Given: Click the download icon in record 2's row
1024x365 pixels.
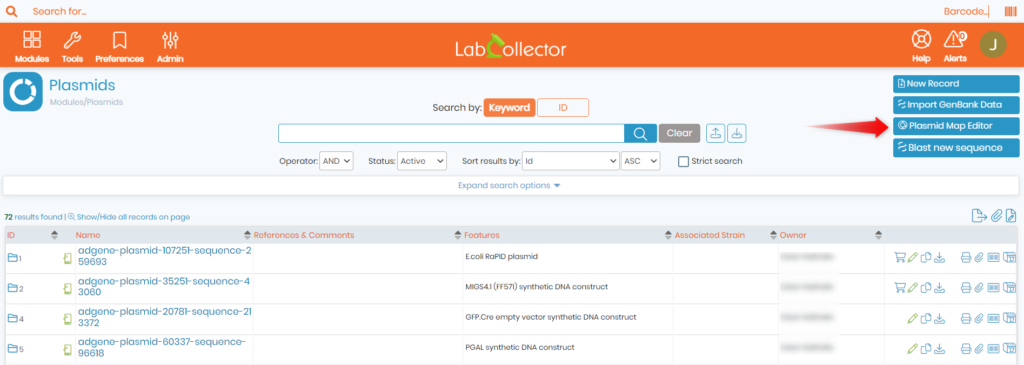Looking at the screenshot, I should [x=940, y=288].
